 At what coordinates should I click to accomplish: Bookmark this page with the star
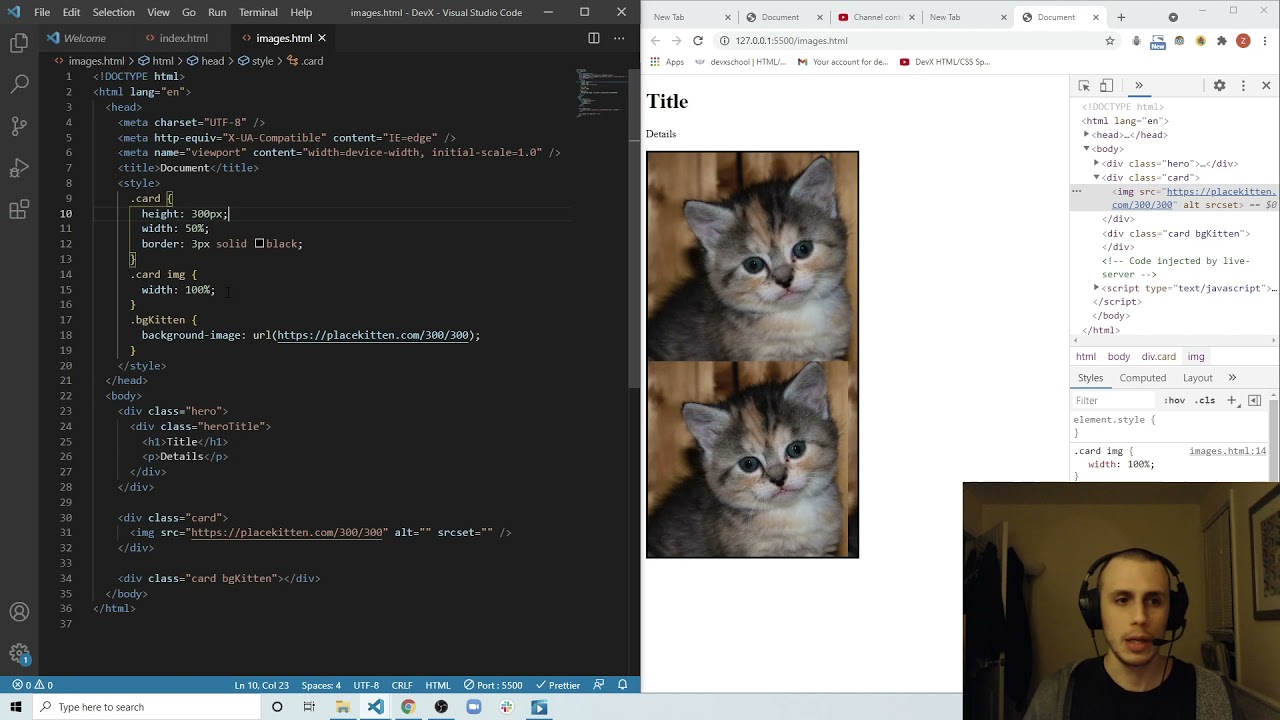click(1109, 41)
